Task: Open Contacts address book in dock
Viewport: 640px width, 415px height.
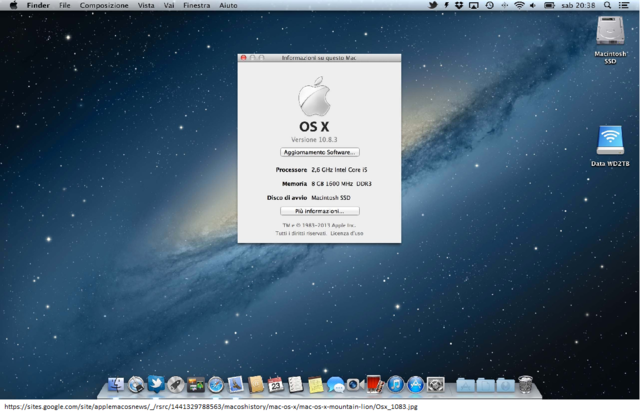Action: [256, 384]
